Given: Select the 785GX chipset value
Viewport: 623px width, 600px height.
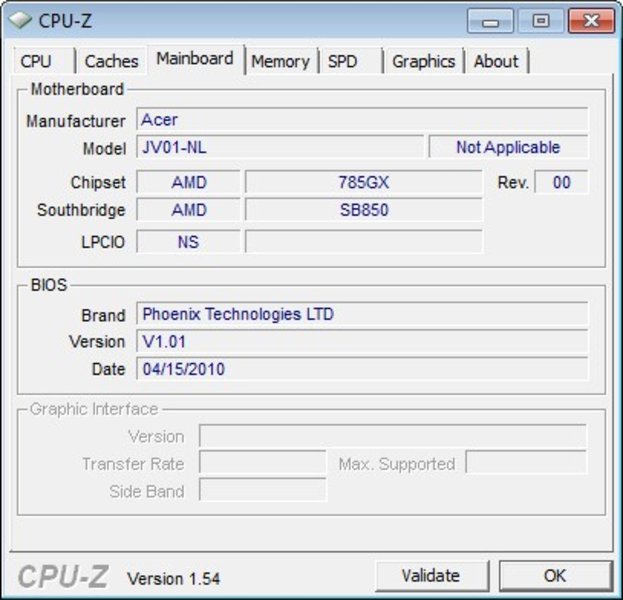Looking at the screenshot, I should tap(364, 182).
